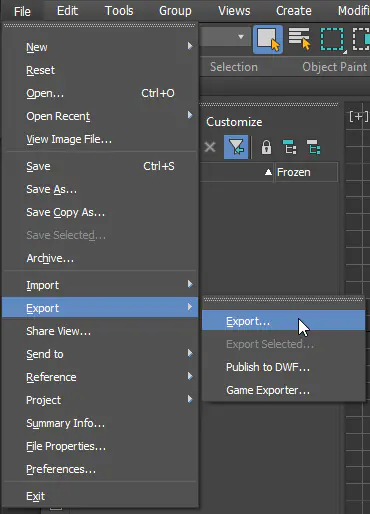The width and height of the screenshot is (370, 514).
Task: Choose Publish to DWF...
Action: 284,367
